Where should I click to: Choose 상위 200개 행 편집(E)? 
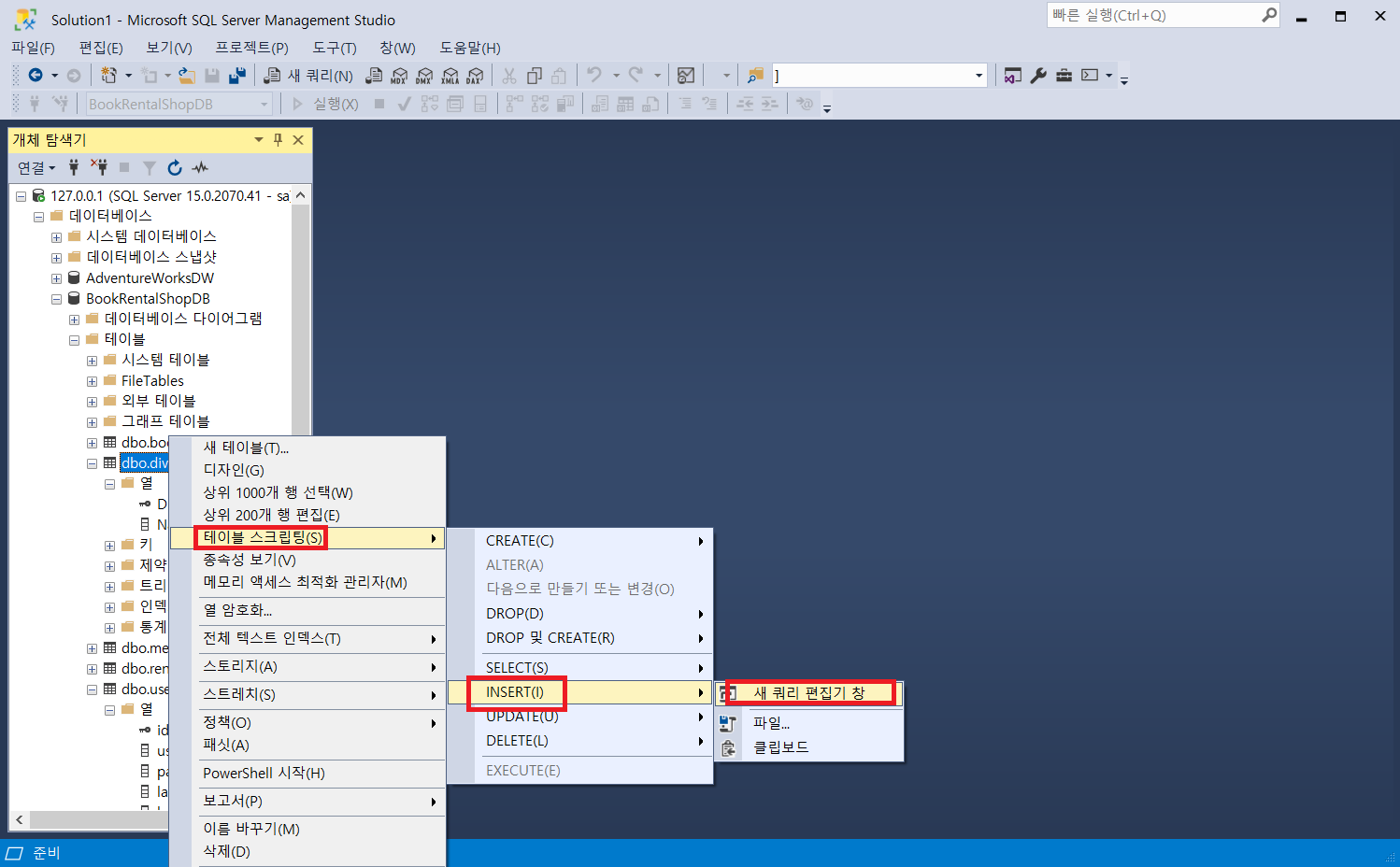307,515
